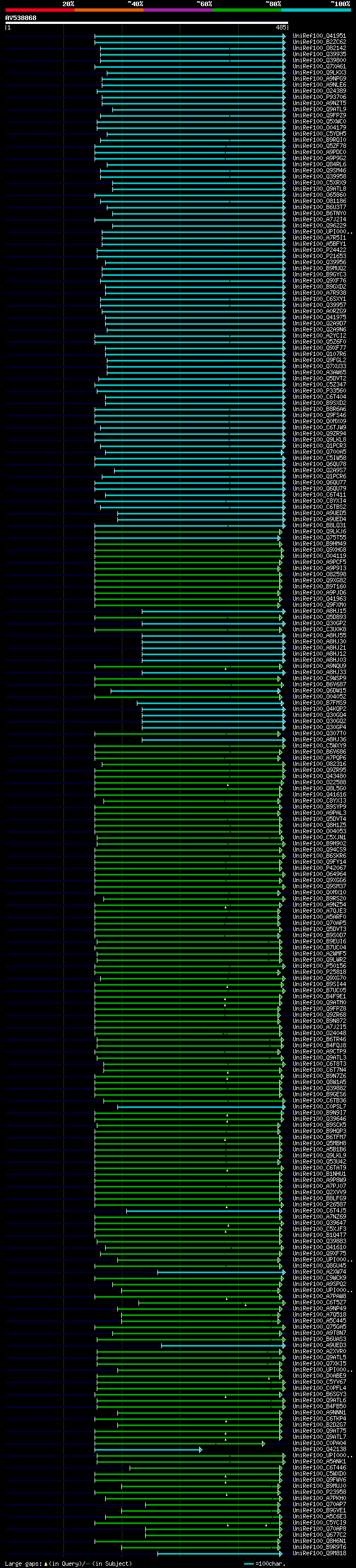Screen dimensions: 356x1568
Task: Select the UniRef100_O65860 label
Action: [319, 195]
